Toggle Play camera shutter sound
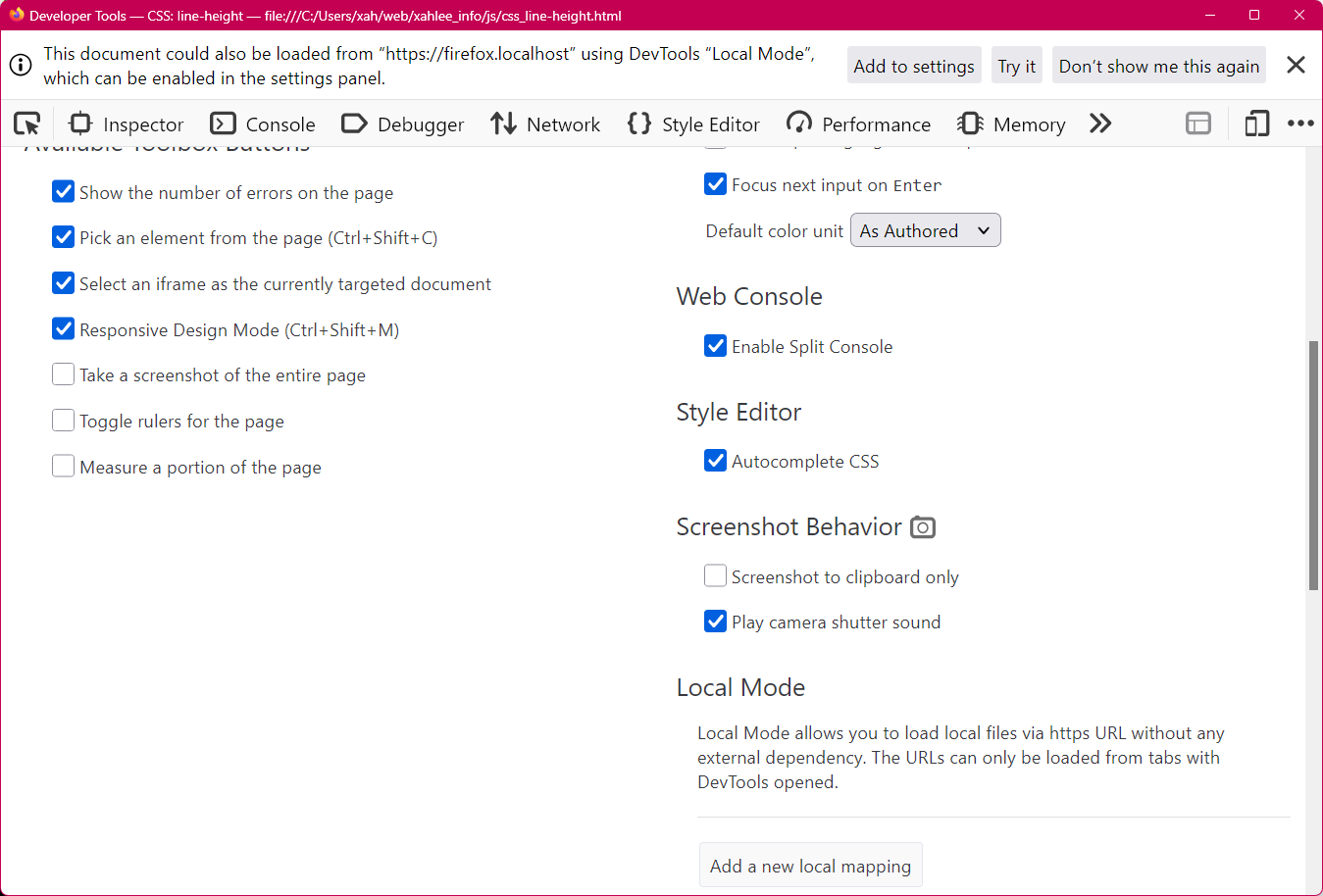The width and height of the screenshot is (1323, 896). pos(716,622)
